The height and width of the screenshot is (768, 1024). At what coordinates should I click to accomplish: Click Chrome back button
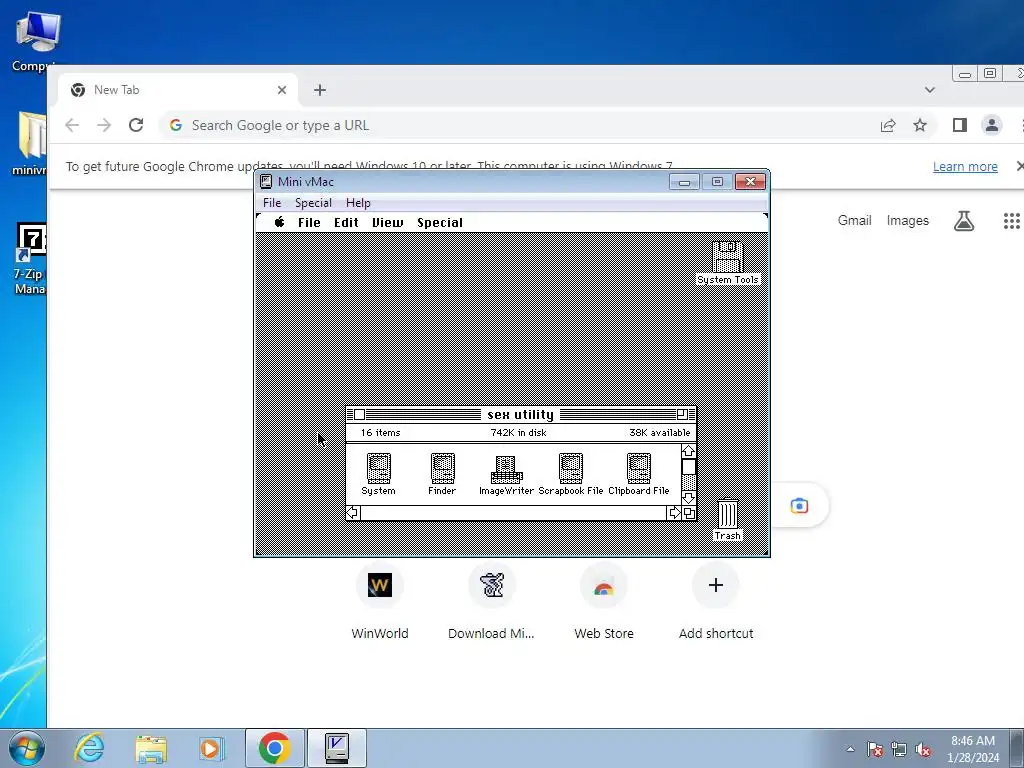(x=72, y=125)
